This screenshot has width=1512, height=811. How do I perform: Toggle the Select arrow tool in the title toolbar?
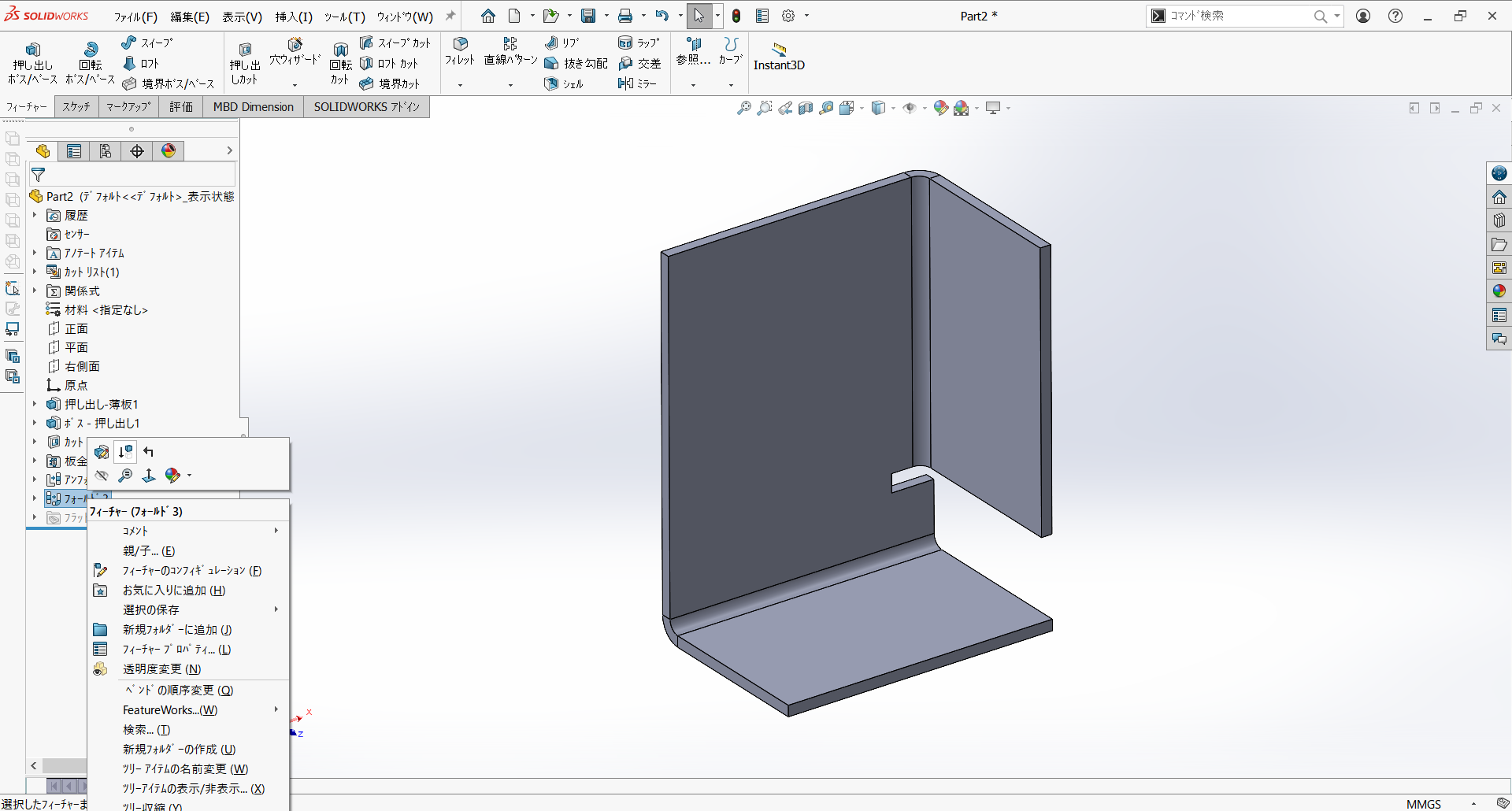(x=699, y=16)
